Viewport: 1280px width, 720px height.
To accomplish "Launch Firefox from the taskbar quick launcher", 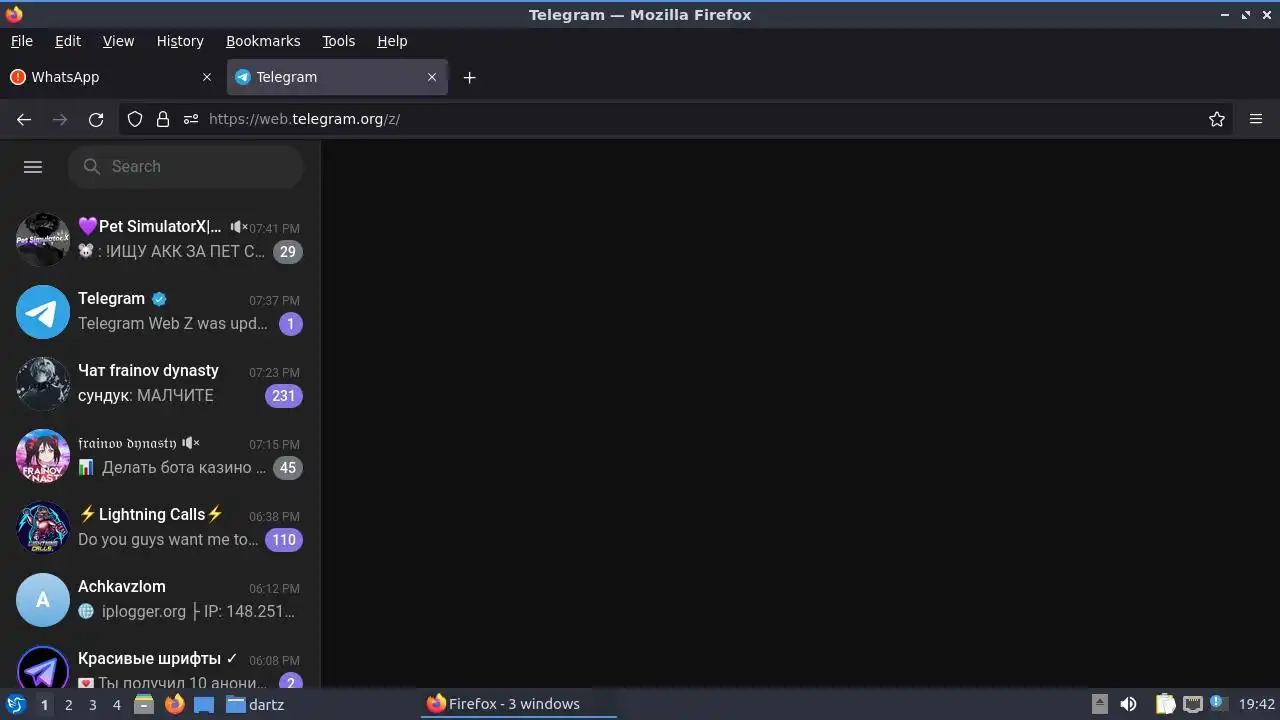I will click(x=174, y=704).
